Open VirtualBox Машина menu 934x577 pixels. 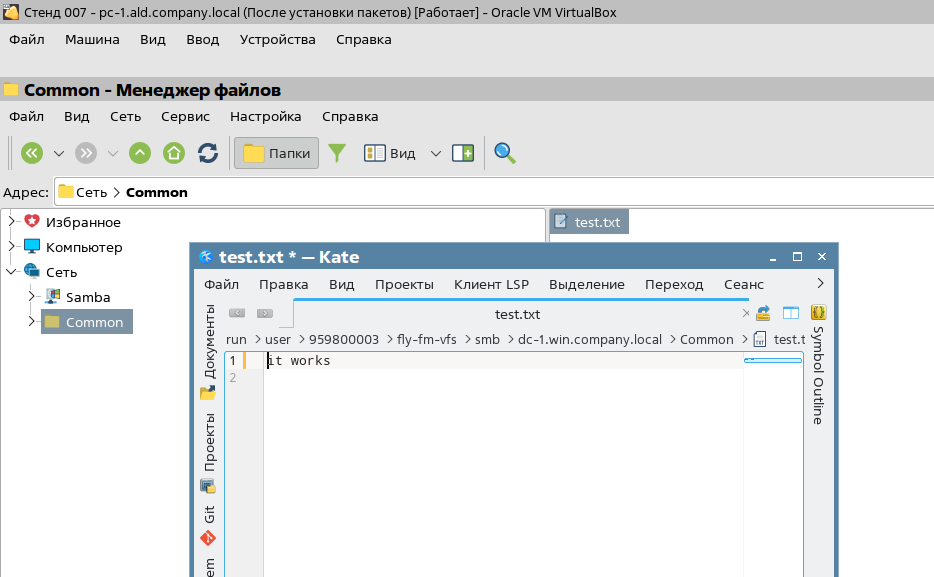92,39
